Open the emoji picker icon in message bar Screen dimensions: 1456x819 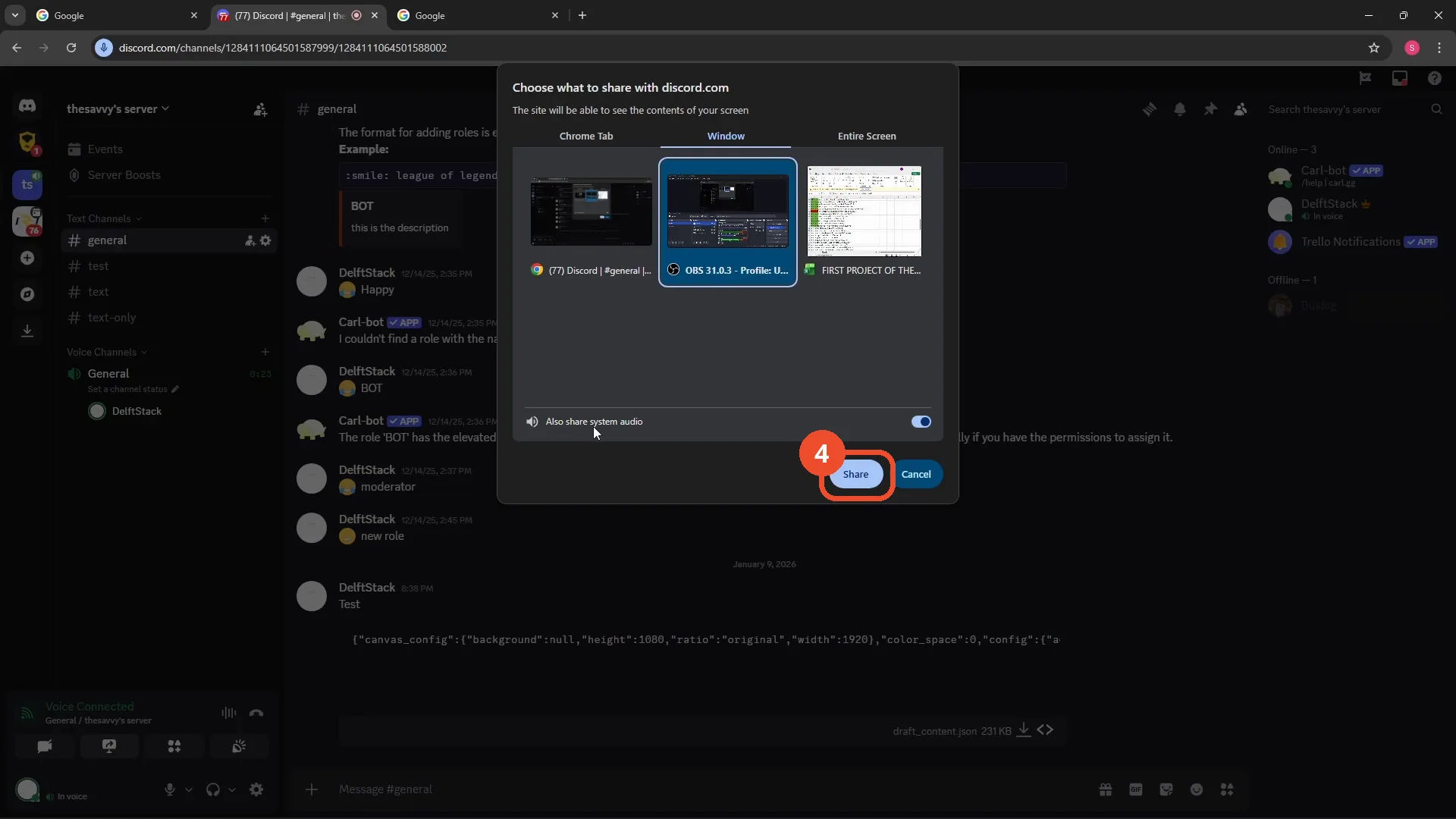(x=1197, y=789)
